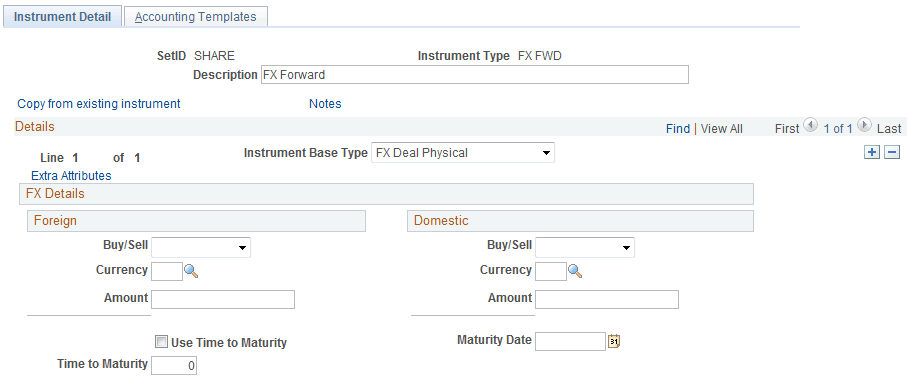Open Copy from existing instrument link
The image size is (911, 380).
(x=99, y=104)
